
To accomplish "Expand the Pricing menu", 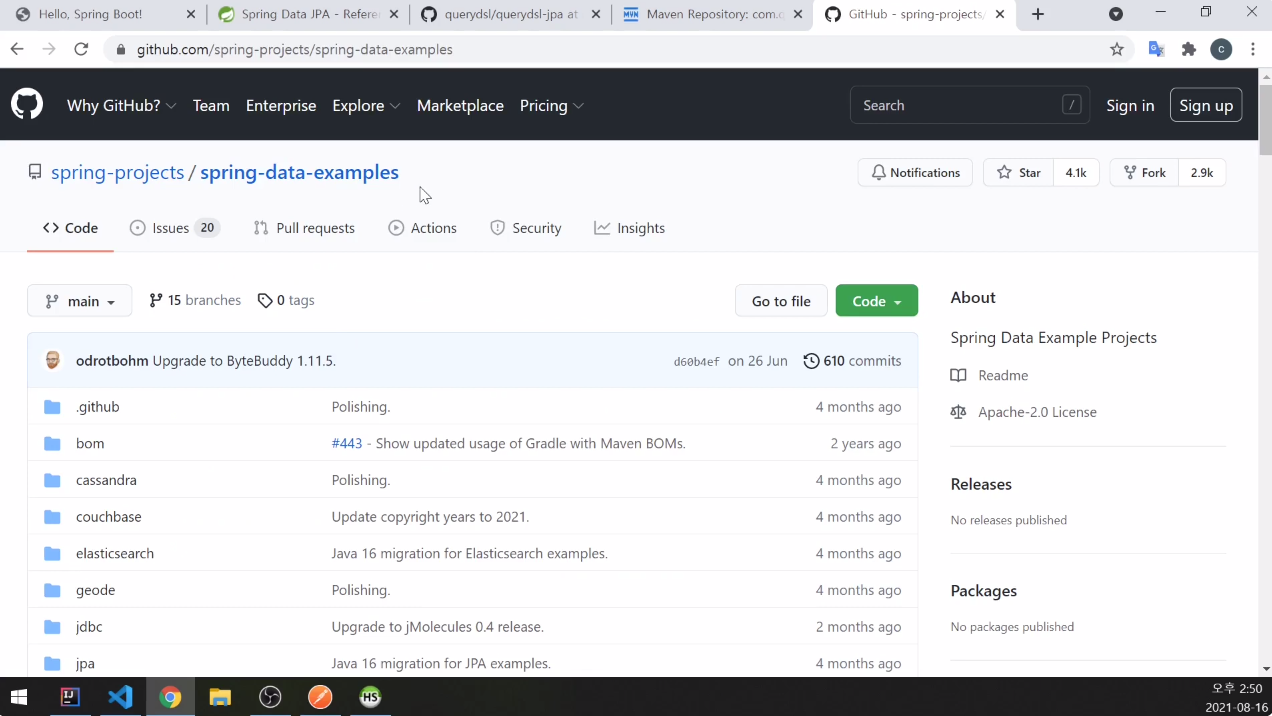I will click(551, 105).
